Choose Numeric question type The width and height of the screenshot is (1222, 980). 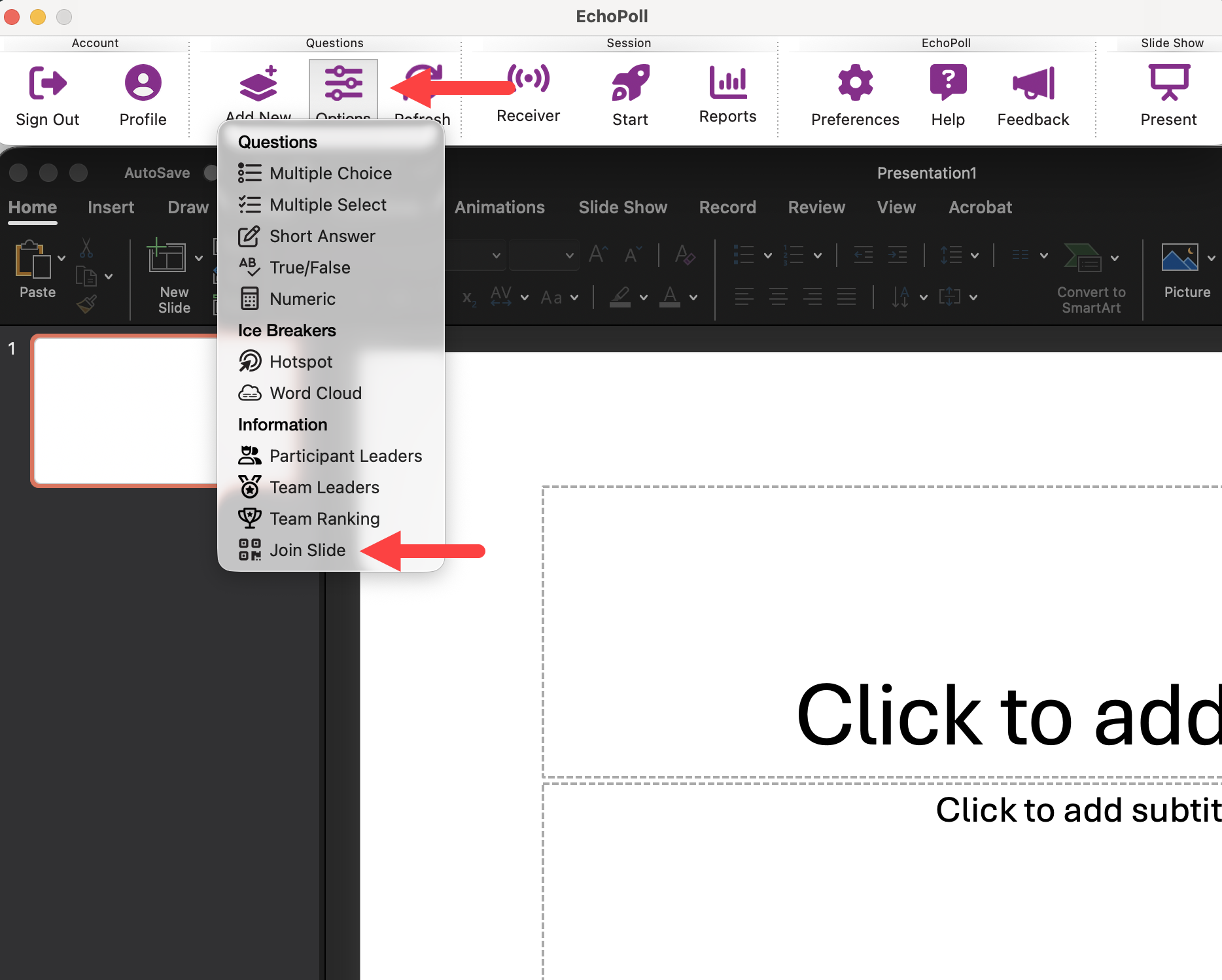[331, 299]
